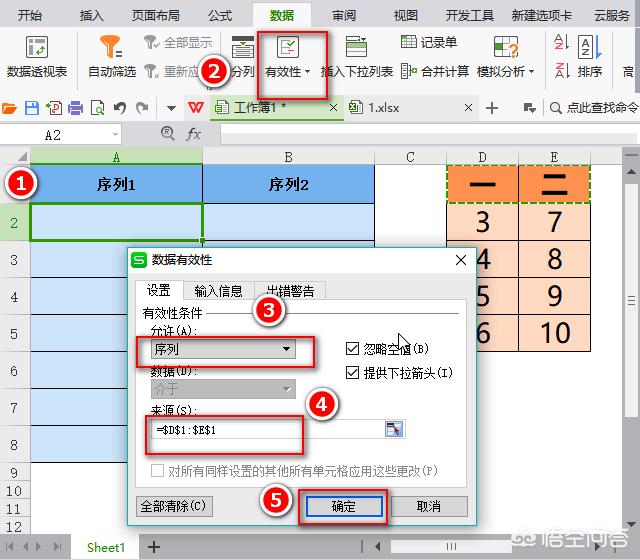Click the formula bar input area

429,134
